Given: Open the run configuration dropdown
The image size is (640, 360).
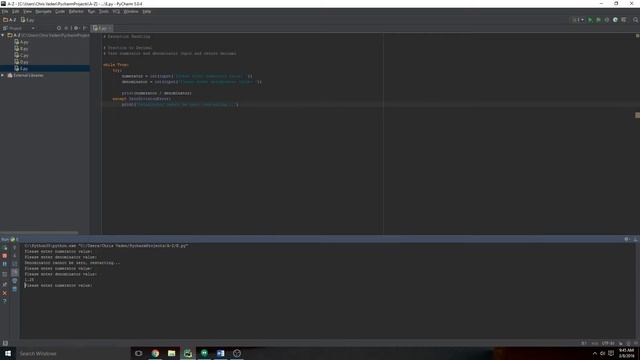Looking at the screenshot, I should click(578, 20).
